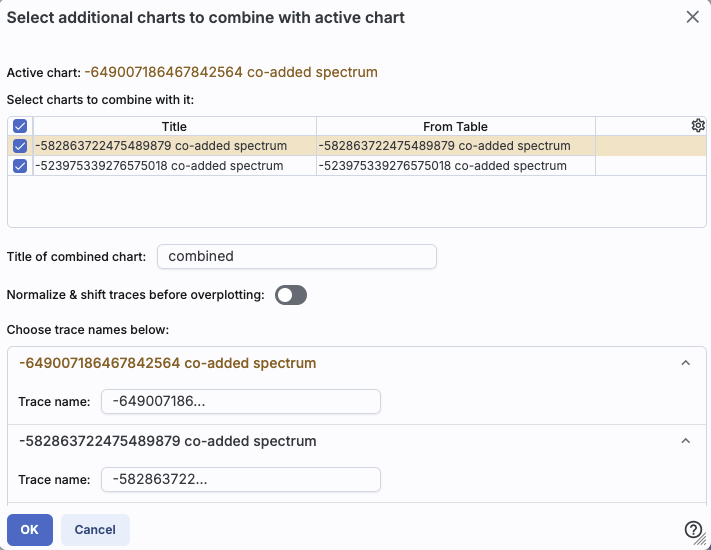Viewport: 711px width, 550px height.
Task: Enable normalize & shift traces toggle
Action: (x=290, y=295)
